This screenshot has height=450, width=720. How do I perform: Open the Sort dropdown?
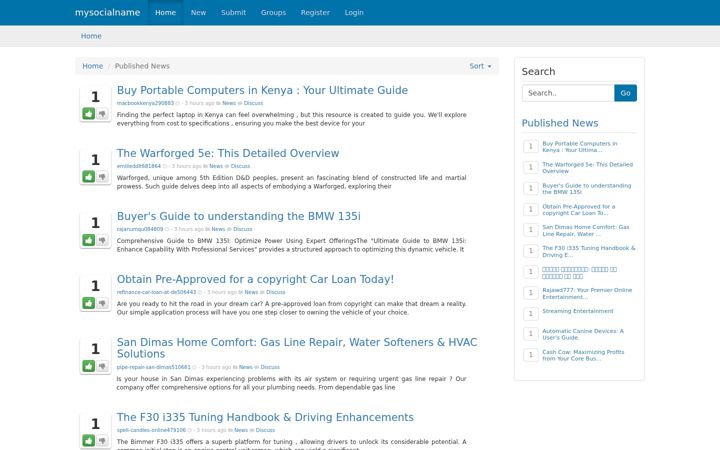pos(480,66)
